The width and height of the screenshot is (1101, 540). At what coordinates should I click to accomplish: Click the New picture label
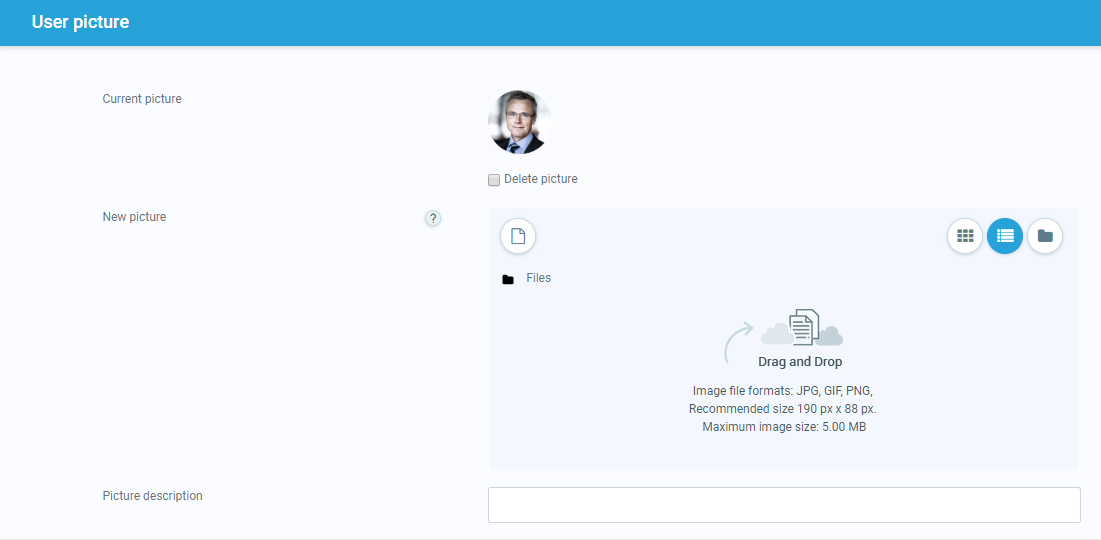pyautogui.click(x=134, y=217)
